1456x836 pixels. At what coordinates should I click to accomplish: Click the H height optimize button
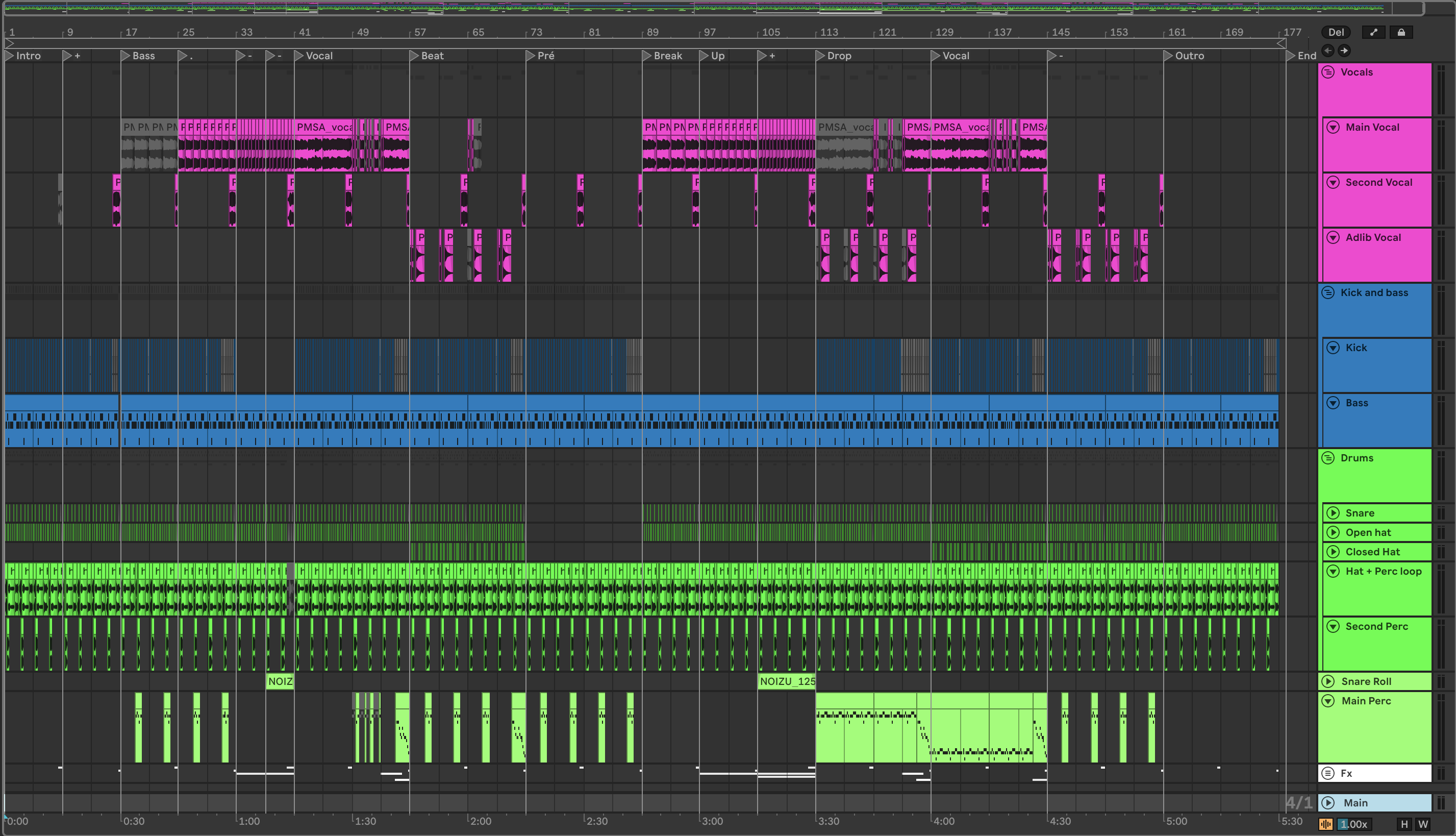point(1404,824)
